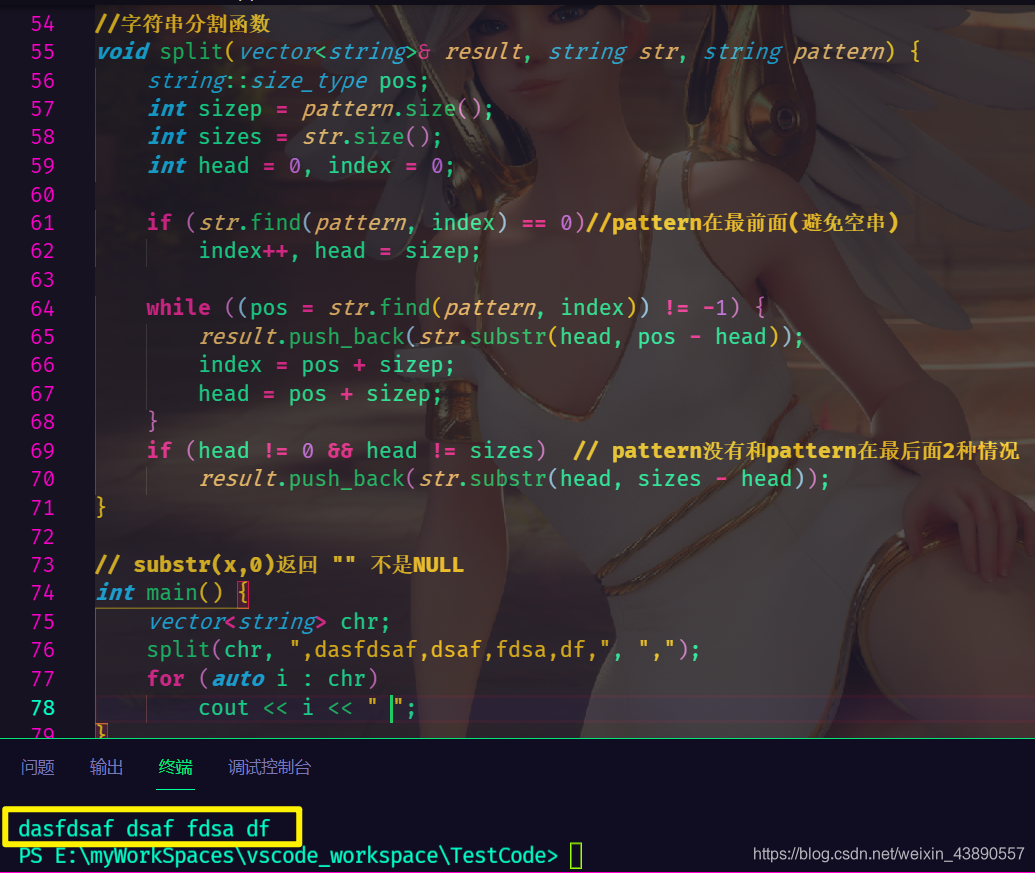Screen dimensions: 1035x873
Task: Click the cout statement on line 78
Action: [x=308, y=708]
